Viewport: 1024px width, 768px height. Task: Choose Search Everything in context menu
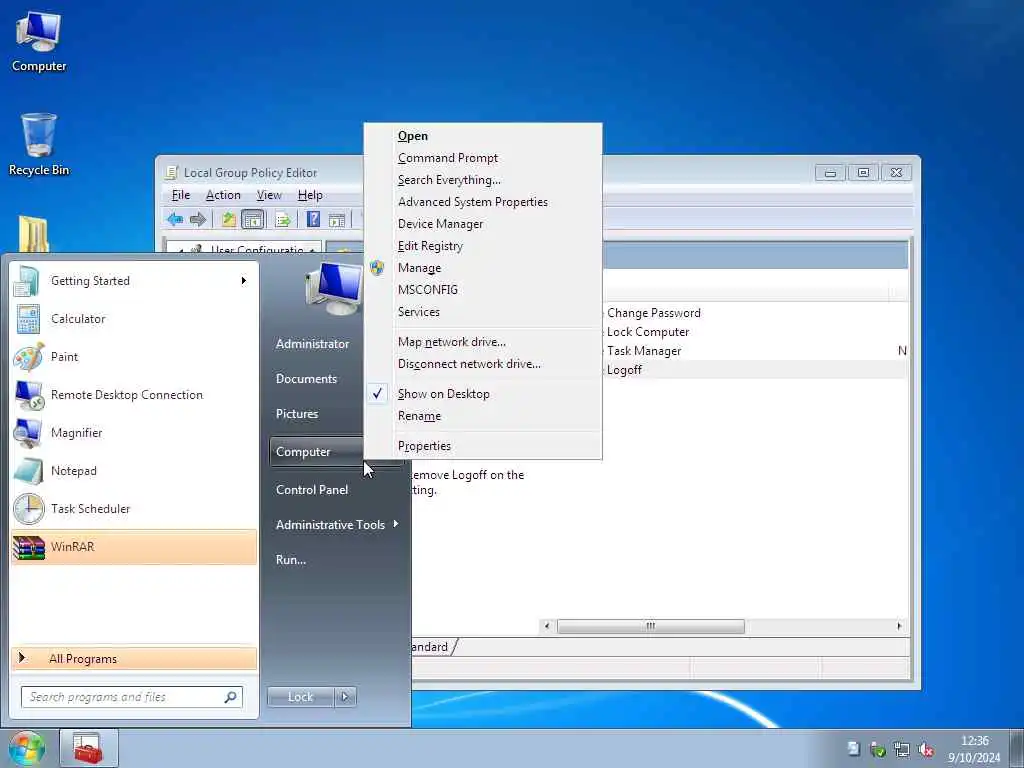point(483,180)
